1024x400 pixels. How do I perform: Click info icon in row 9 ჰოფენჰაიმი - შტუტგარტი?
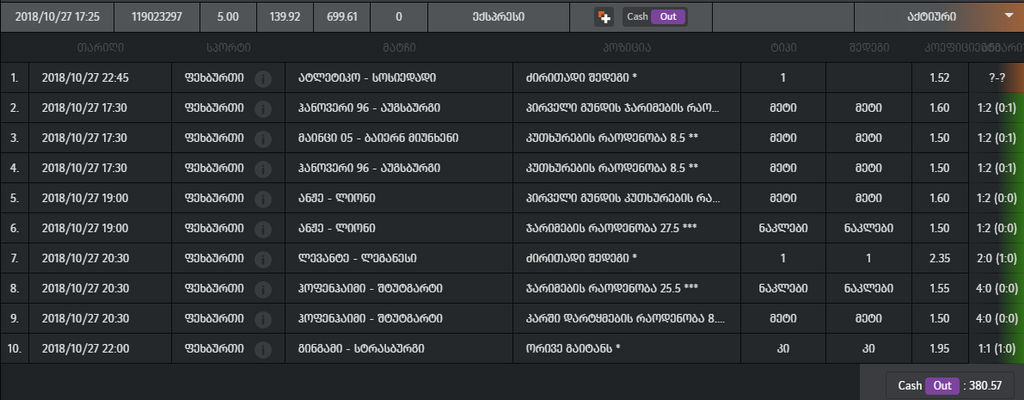263,319
